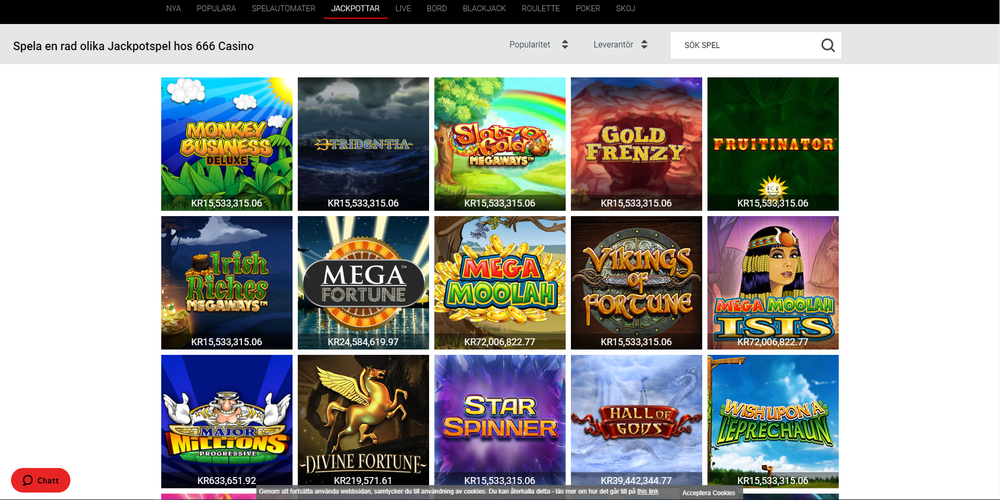Open the Blackjack tab
The height and width of the screenshot is (500, 1000).
point(484,9)
